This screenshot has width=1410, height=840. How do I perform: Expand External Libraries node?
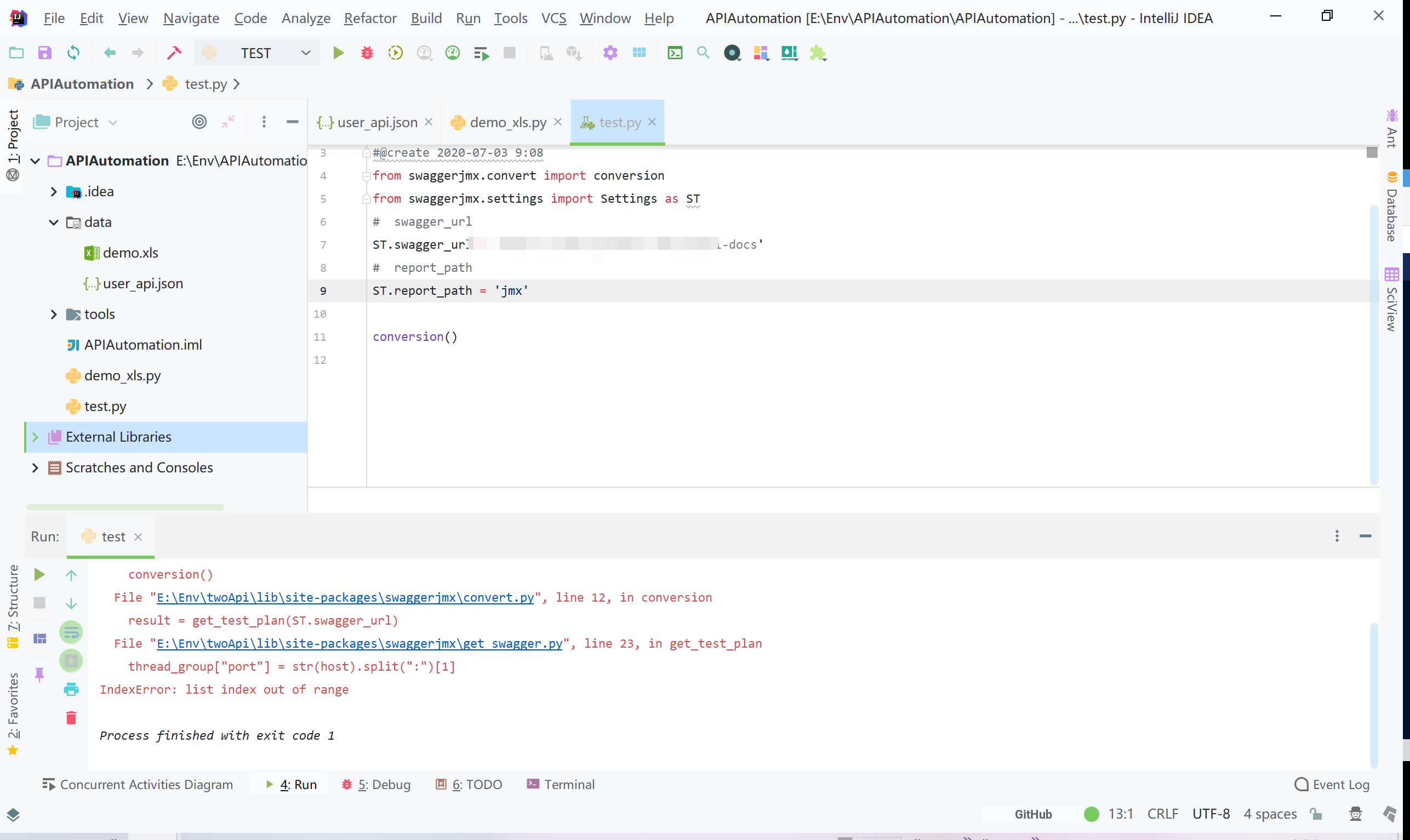coord(35,437)
